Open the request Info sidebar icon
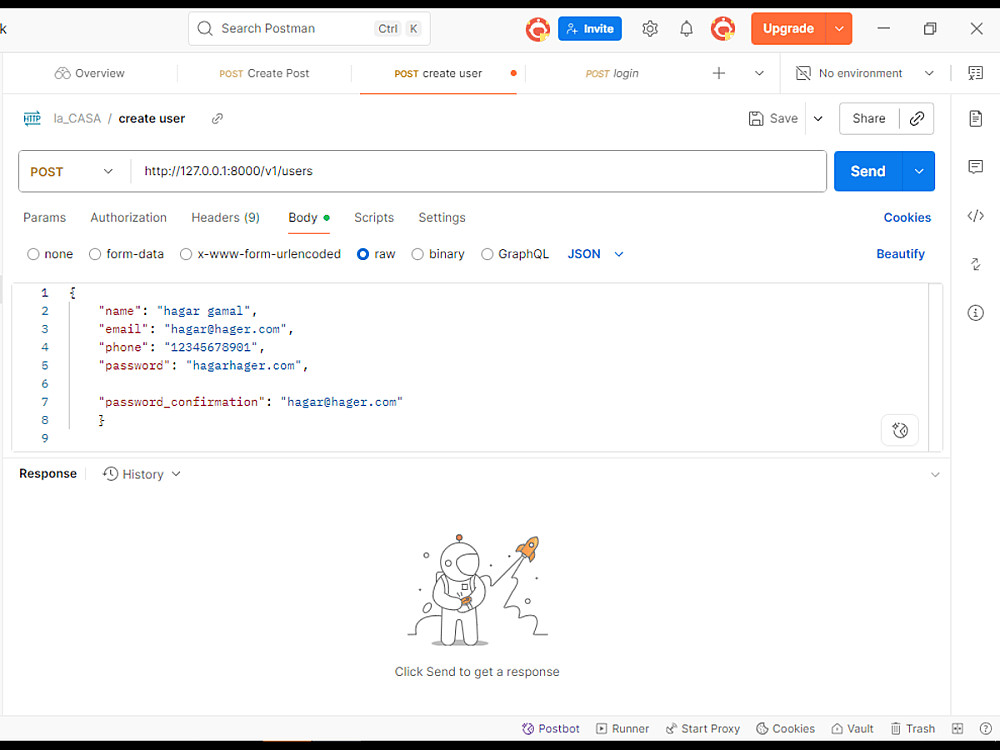Image resolution: width=1000 pixels, height=750 pixels. coord(975,312)
